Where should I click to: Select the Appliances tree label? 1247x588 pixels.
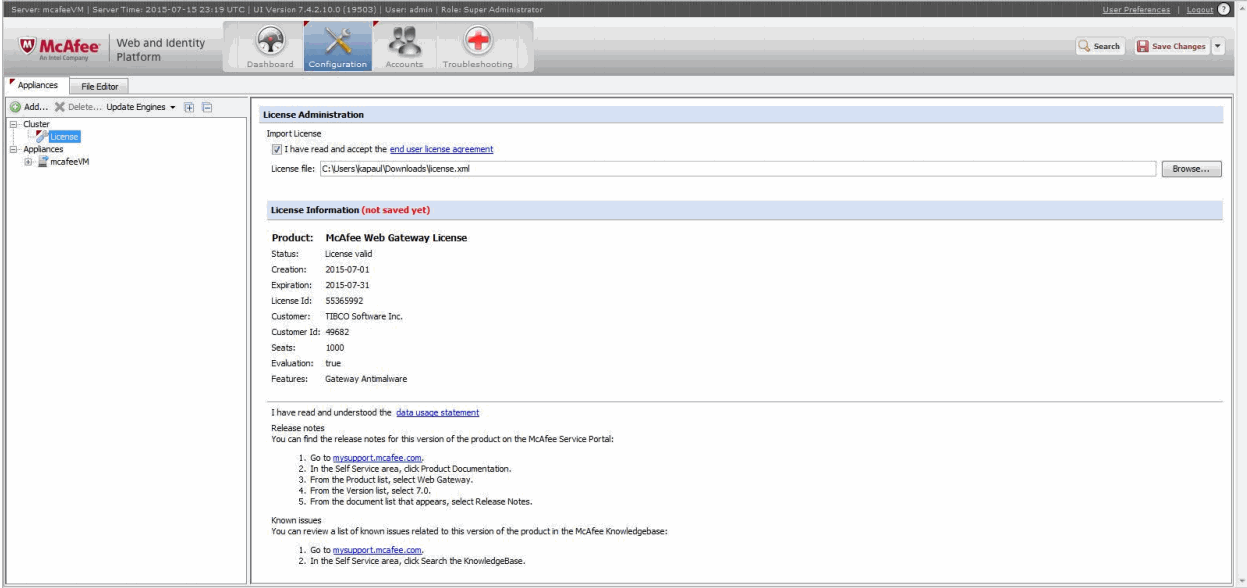click(x=42, y=149)
